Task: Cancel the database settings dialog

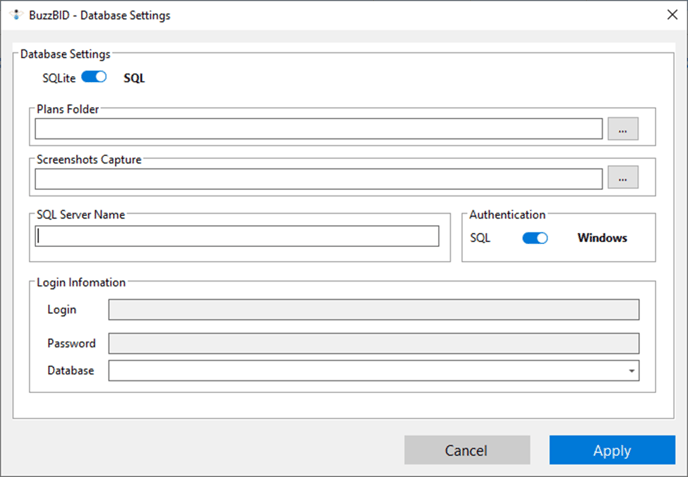Action: [467, 450]
